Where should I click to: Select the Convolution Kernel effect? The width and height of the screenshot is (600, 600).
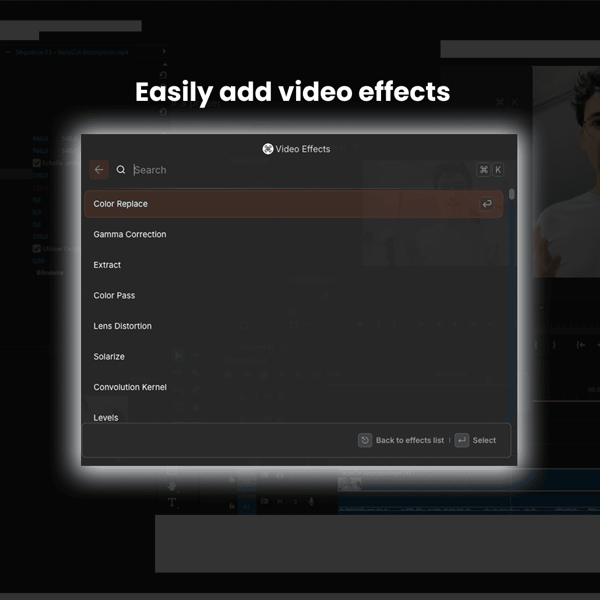[293, 387]
